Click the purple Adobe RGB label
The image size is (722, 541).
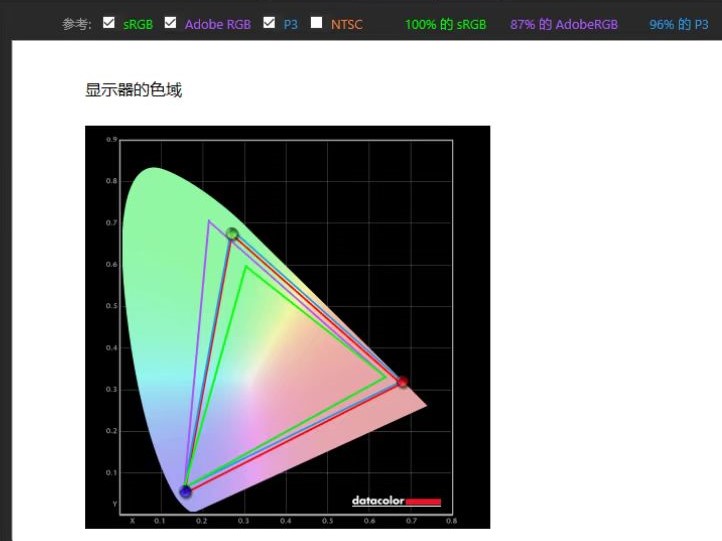tap(217, 24)
